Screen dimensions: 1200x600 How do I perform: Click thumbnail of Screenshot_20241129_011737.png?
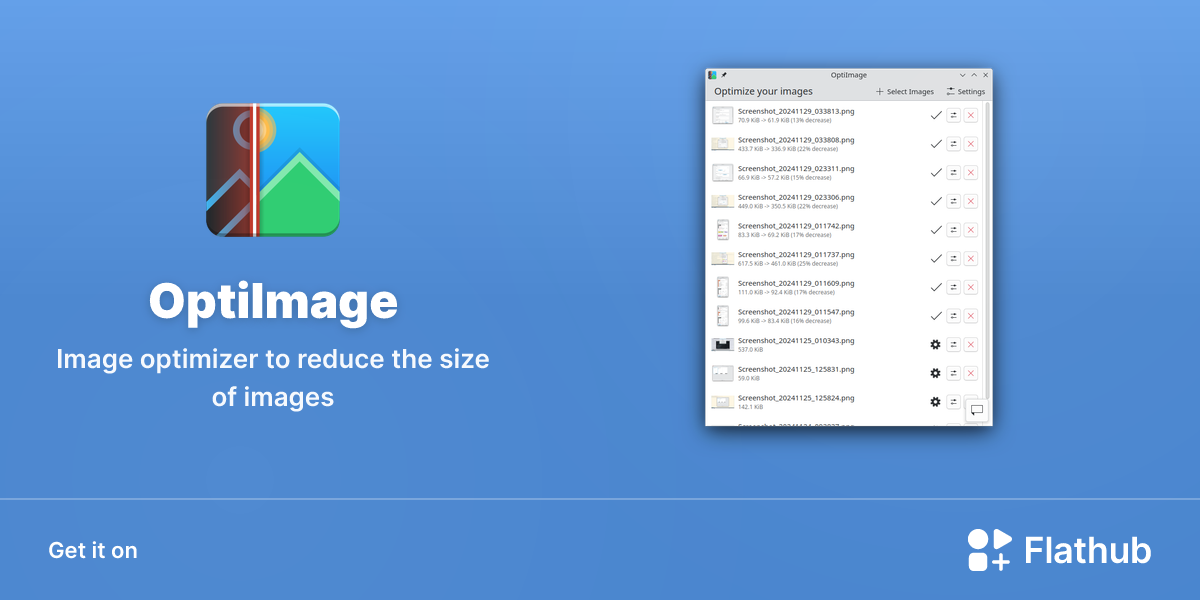722,258
